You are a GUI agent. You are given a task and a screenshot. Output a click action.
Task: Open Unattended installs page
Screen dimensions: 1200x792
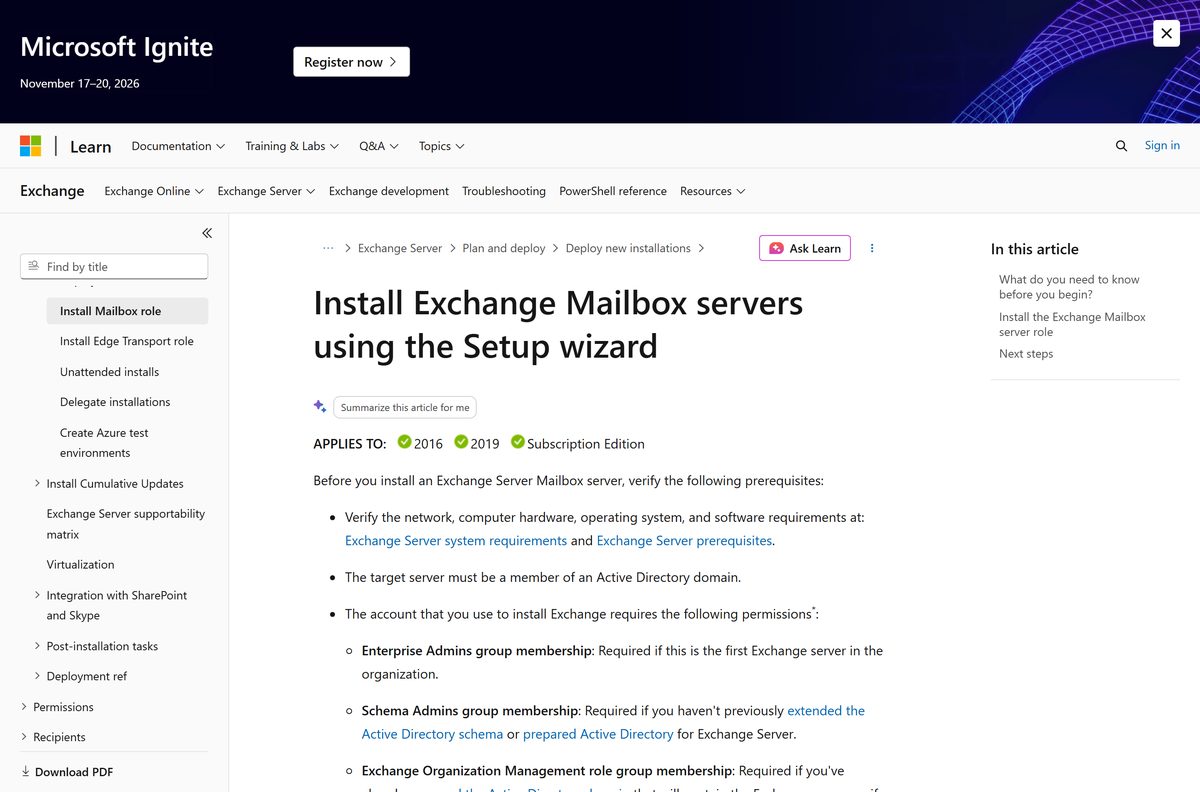coord(110,372)
